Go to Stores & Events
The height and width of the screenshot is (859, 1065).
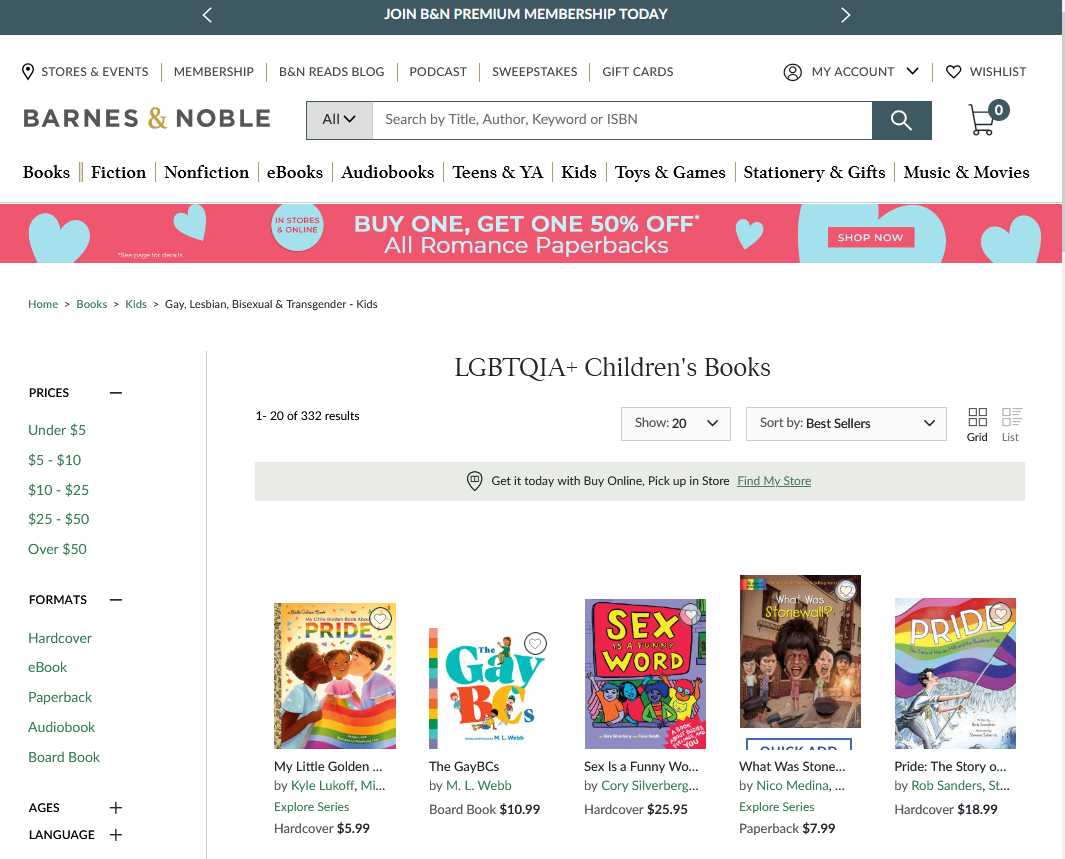click(x=94, y=71)
